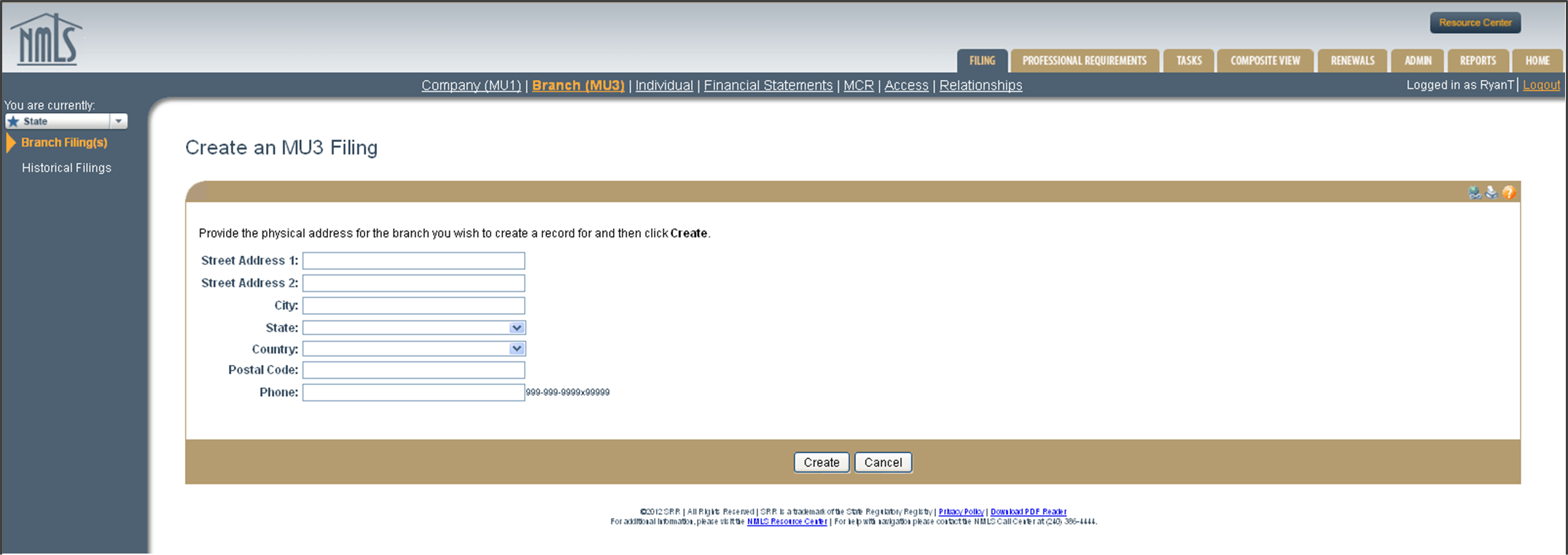Select Branch Filing(s) in sidebar
Screen dimensions: 1568x555
tap(64, 143)
